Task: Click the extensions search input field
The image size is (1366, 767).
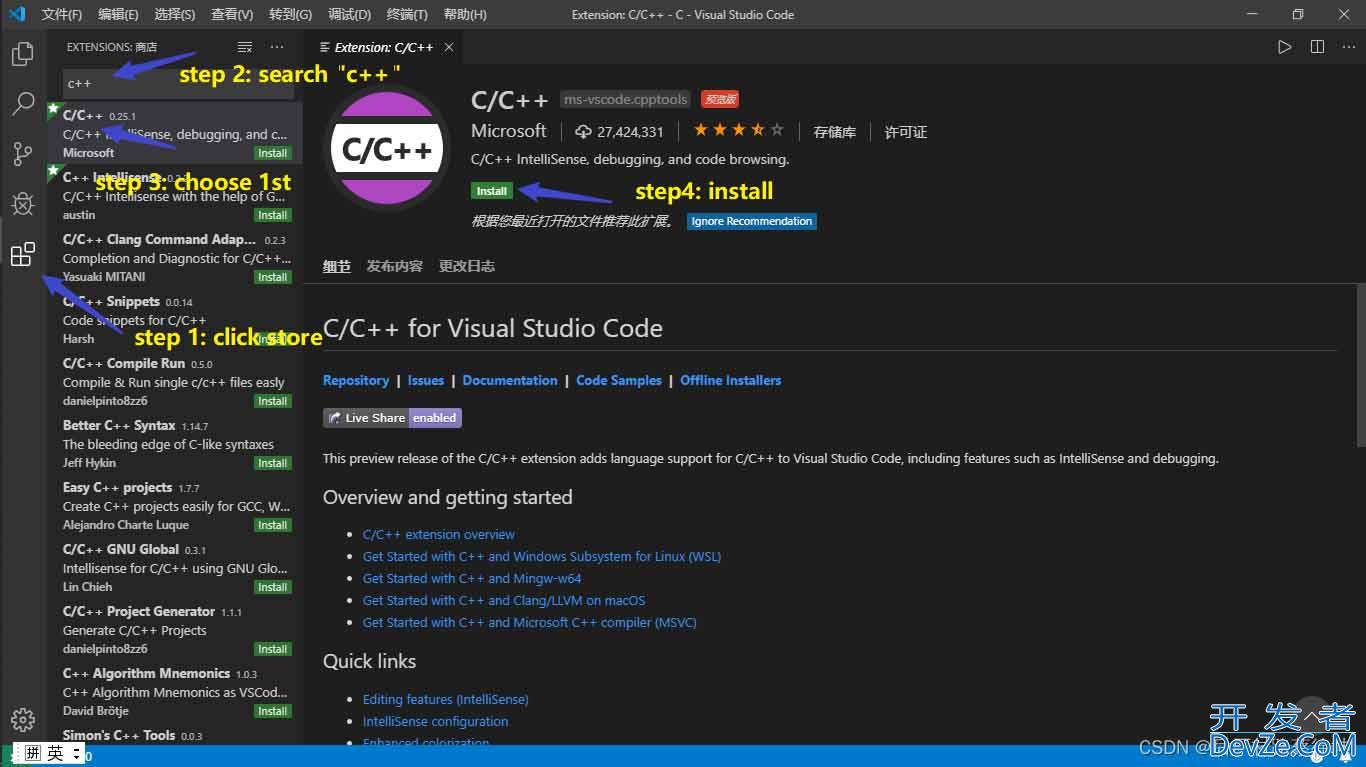Action: tap(178, 84)
